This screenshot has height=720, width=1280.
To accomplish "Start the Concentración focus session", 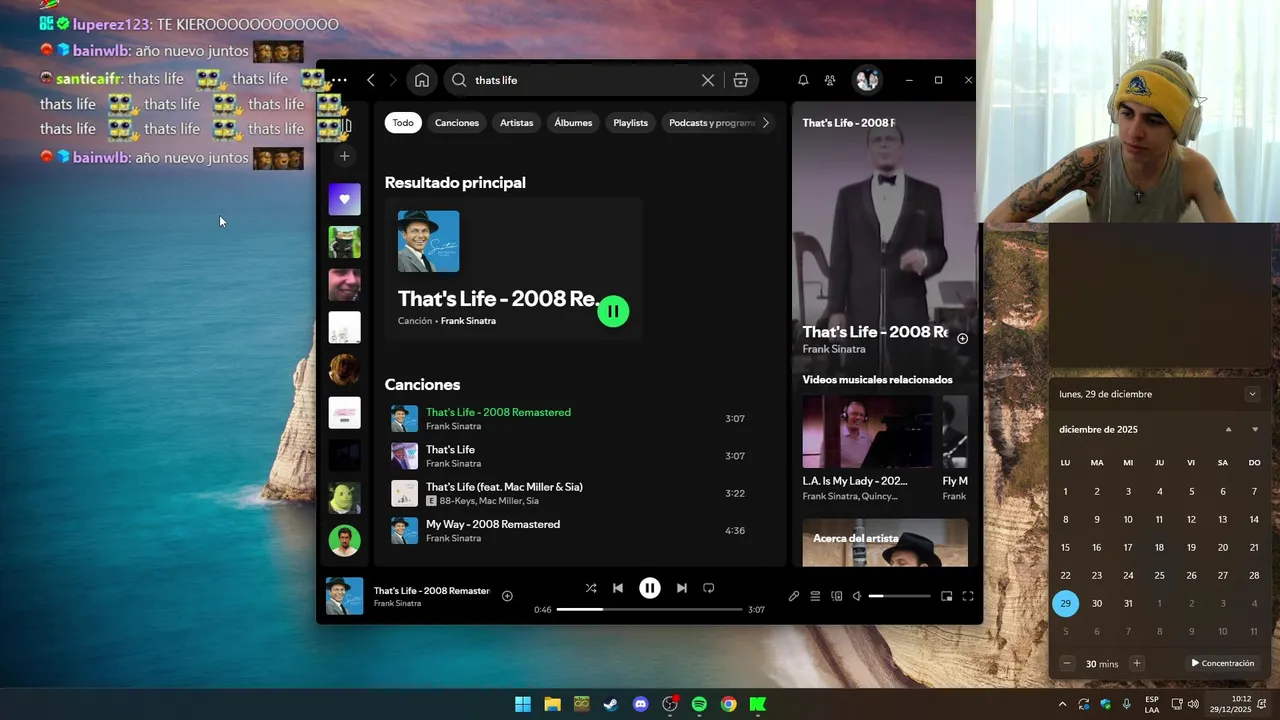I will point(1222,663).
